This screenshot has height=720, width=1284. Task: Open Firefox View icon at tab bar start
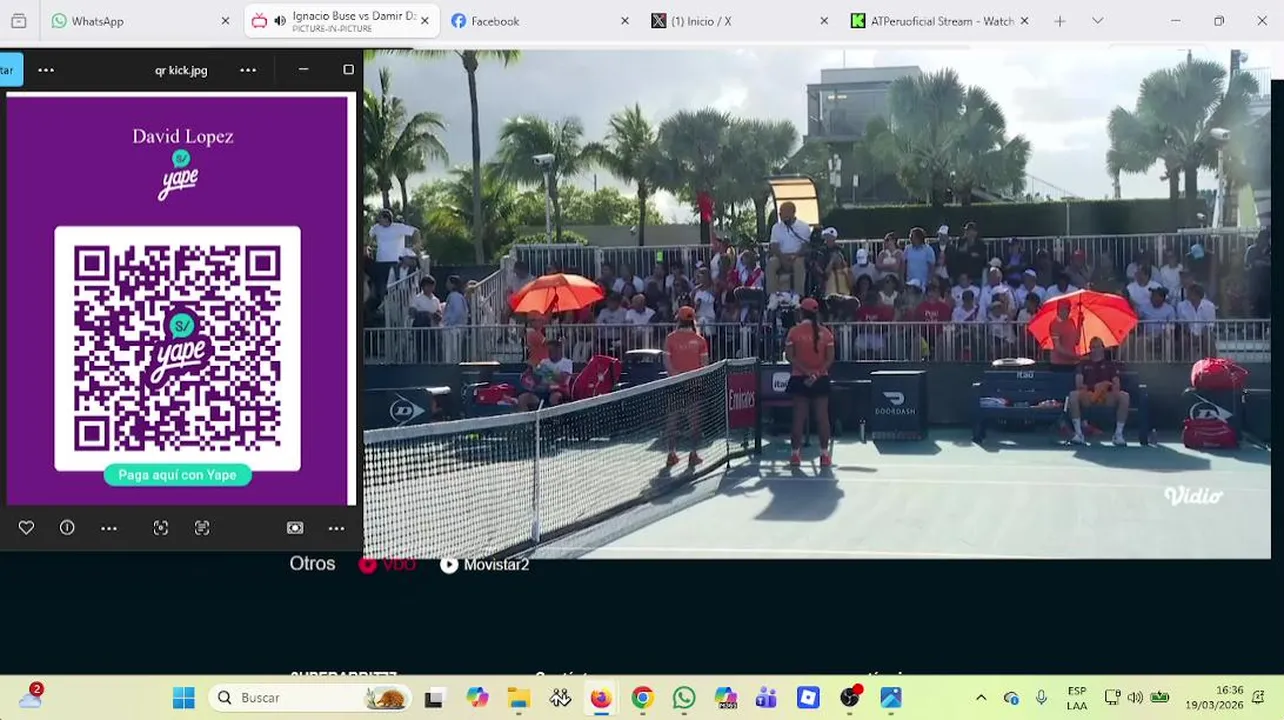18,21
